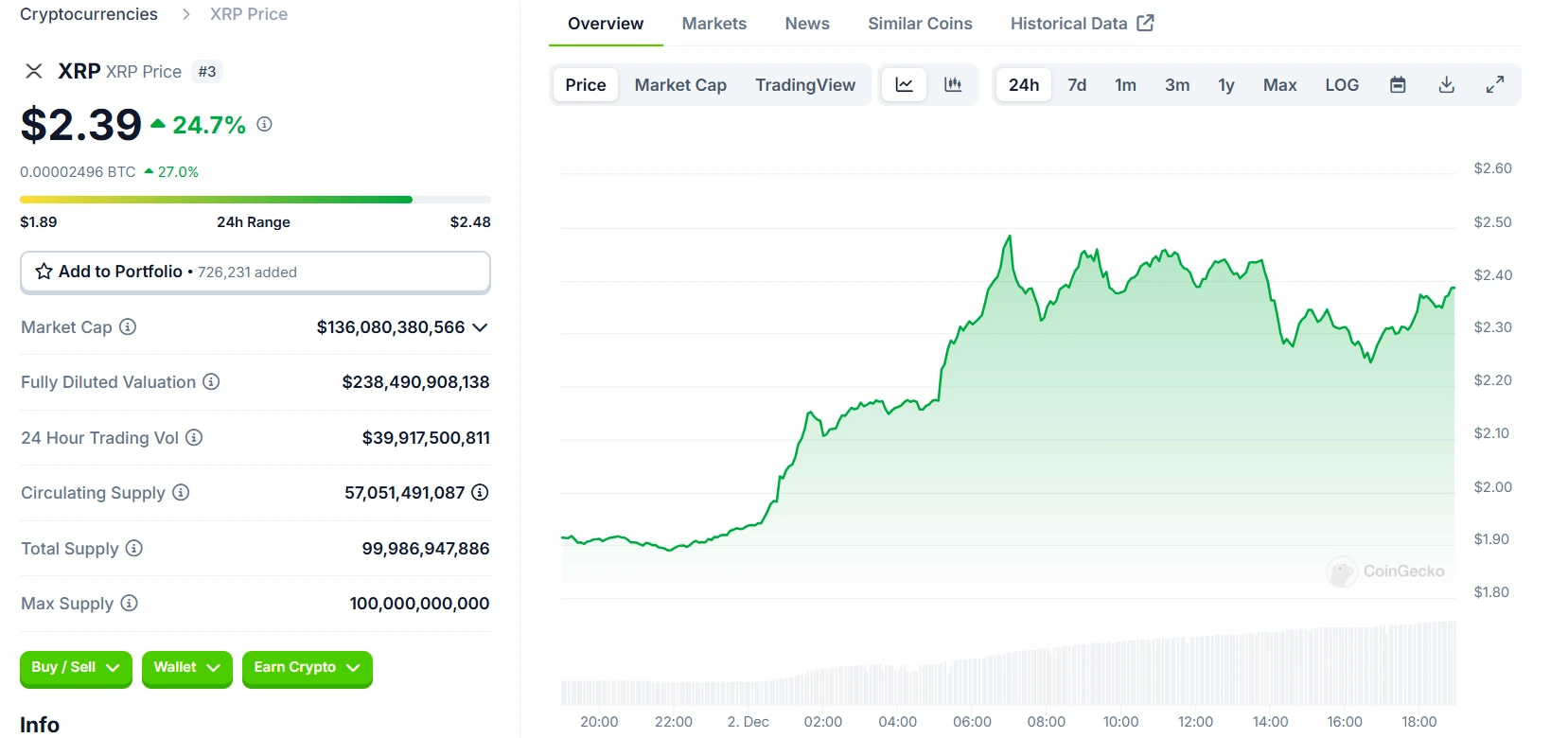Open the Circulating Supply label info icon
This screenshot has width=1568, height=738.
[181, 492]
